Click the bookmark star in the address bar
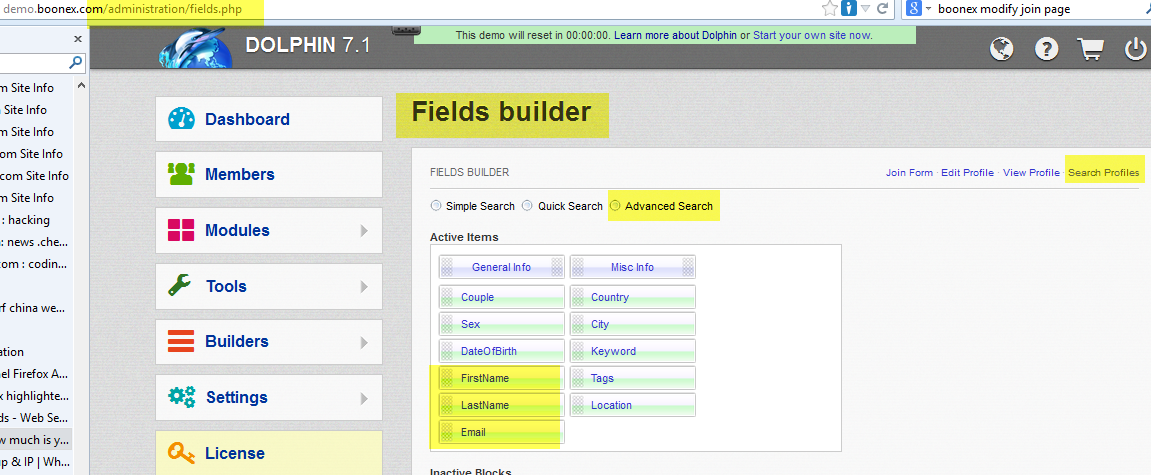Screen dimensions: 1151x475 pos(830,9)
